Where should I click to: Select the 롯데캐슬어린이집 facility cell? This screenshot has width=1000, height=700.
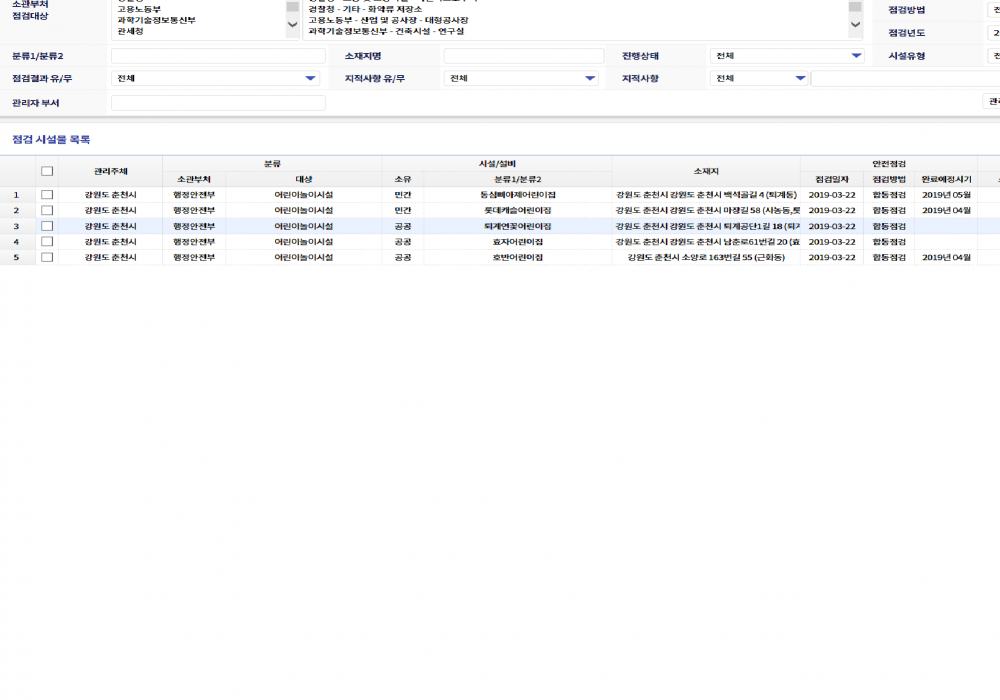[x=517, y=210]
